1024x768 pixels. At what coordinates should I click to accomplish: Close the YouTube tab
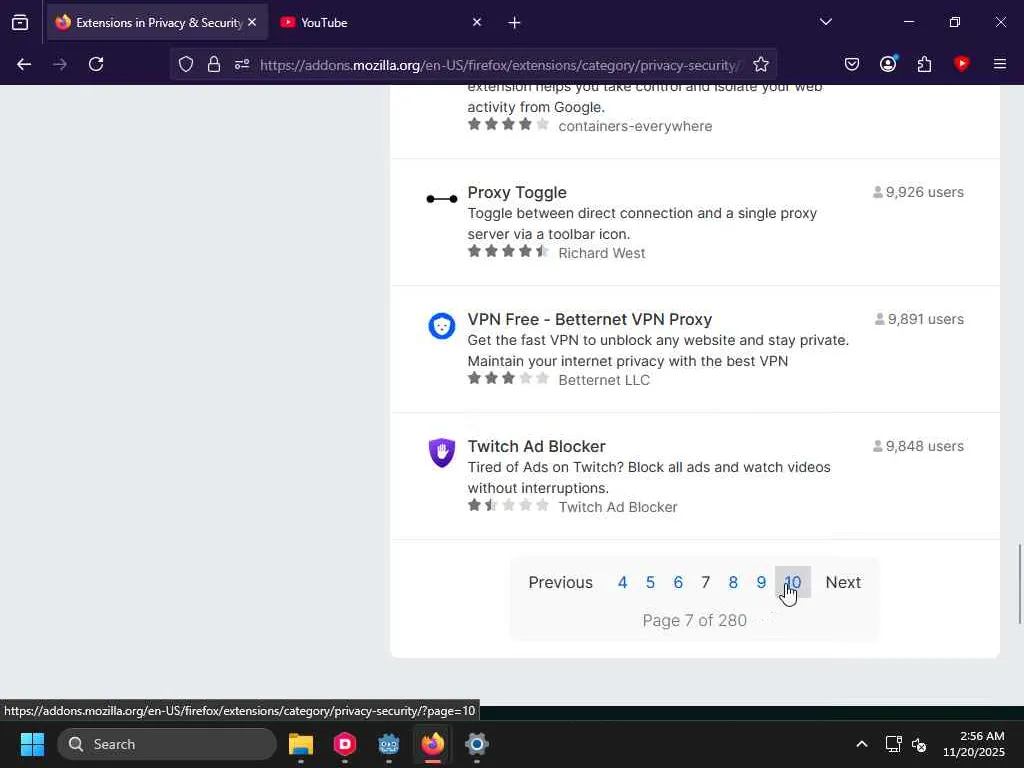(x=477, y=22)
